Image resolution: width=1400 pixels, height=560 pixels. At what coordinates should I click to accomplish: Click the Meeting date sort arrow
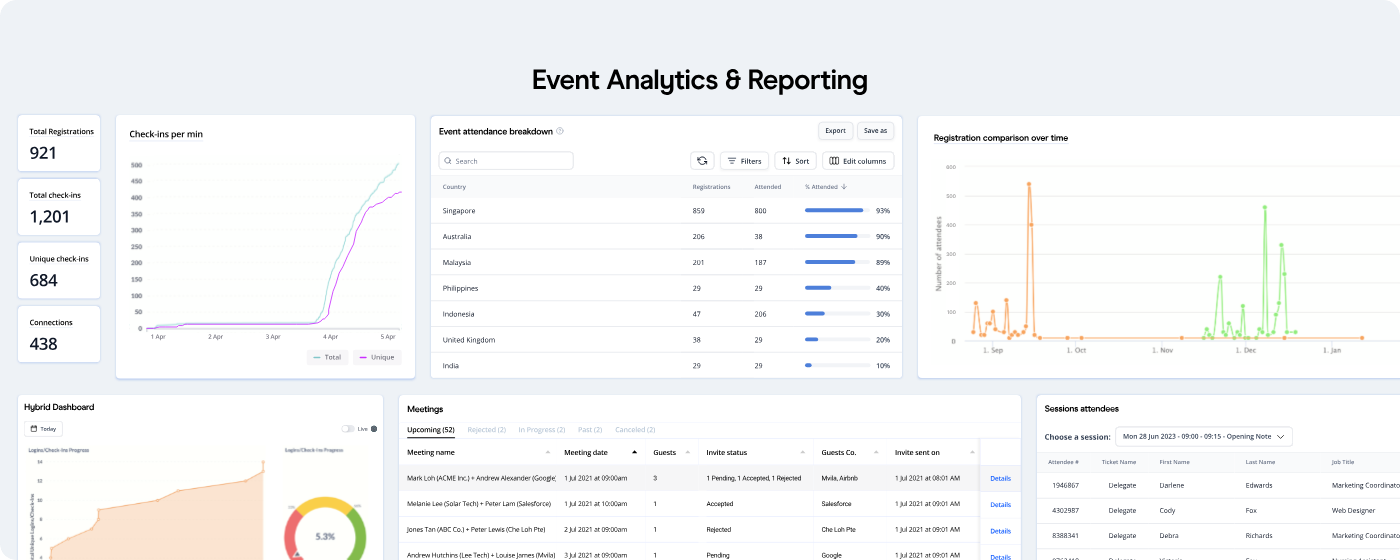click(x=634, y=453)
